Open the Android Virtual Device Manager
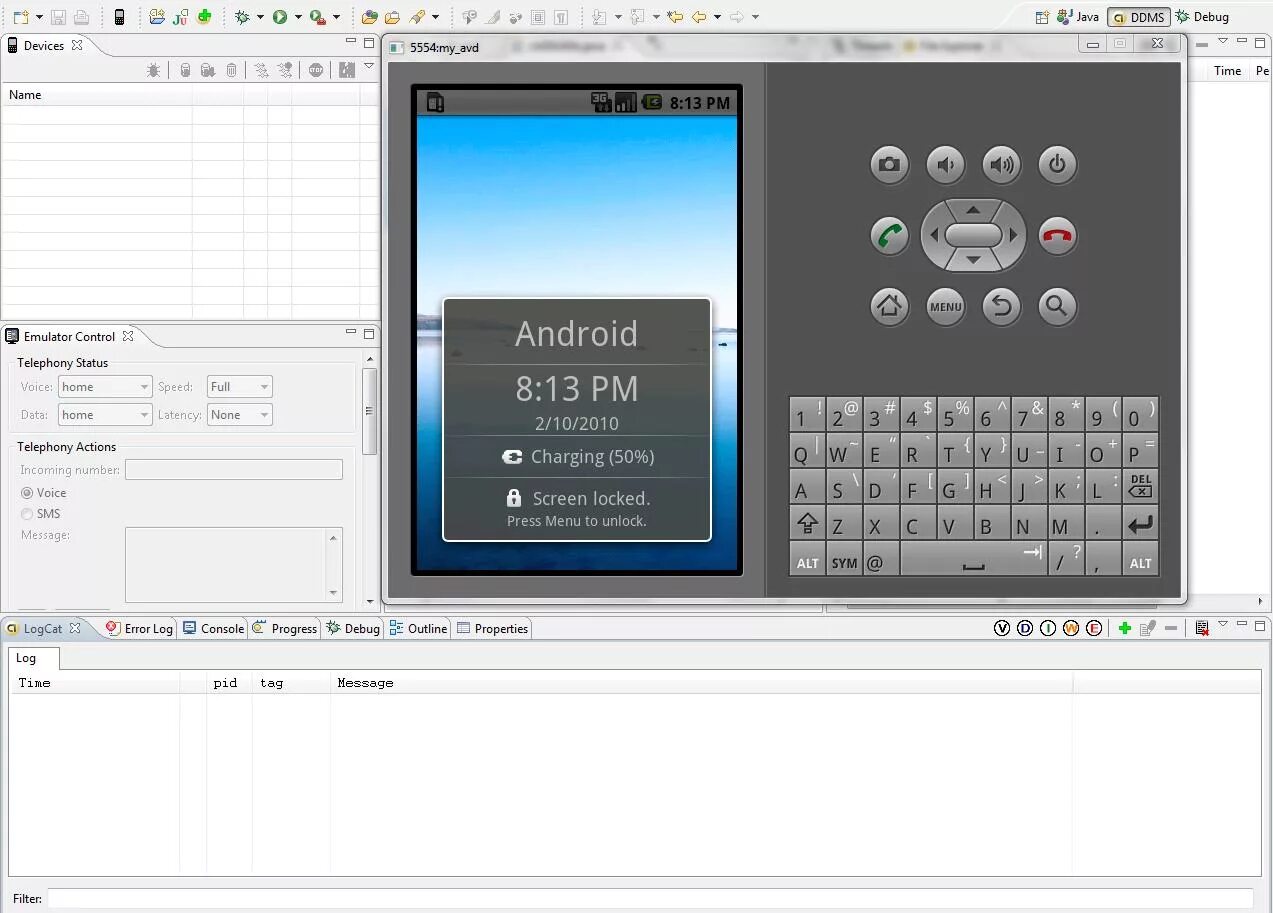This screenshot has width=1273, height=913. point(119,16)
